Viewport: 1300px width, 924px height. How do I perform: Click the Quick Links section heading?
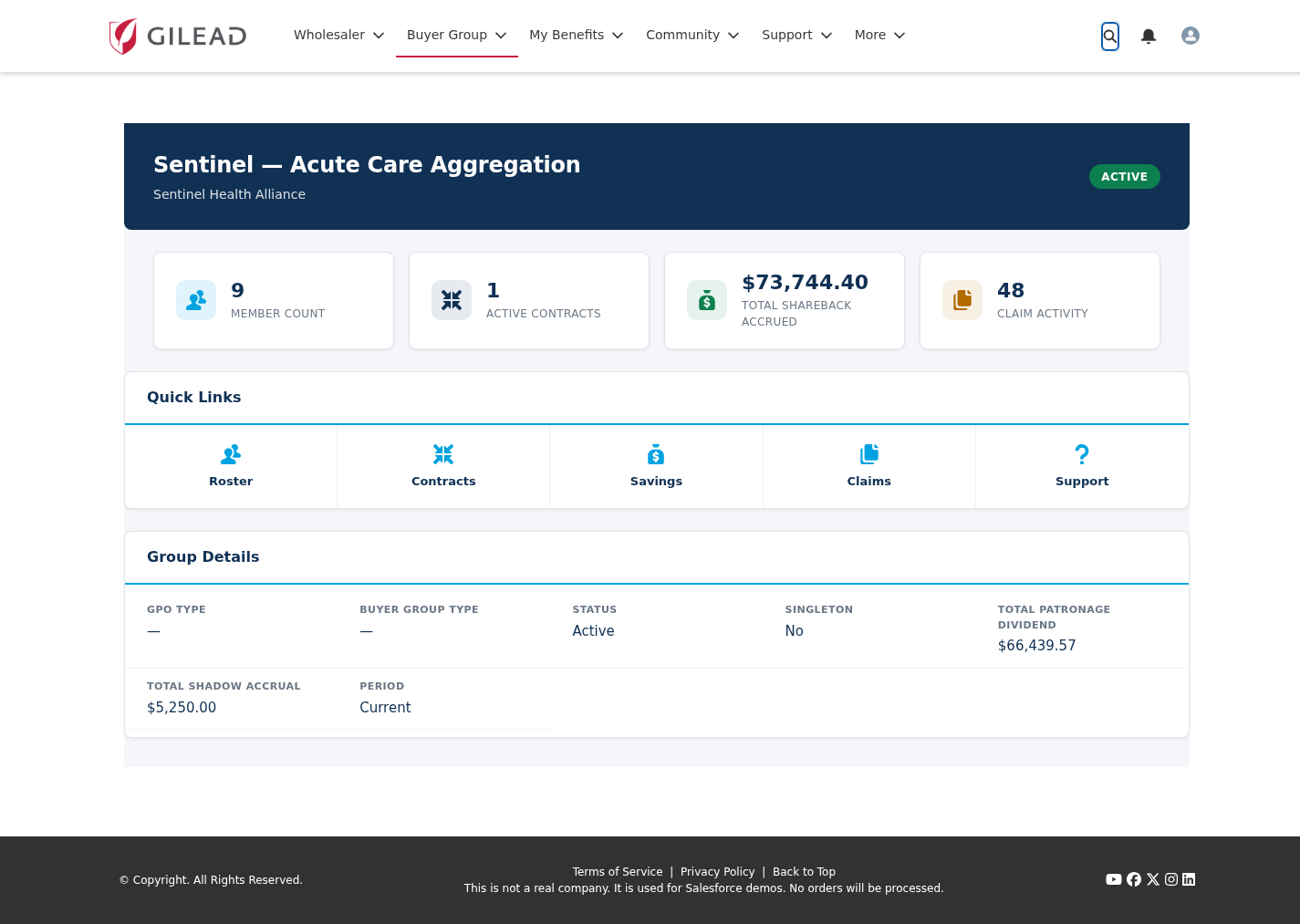pos(194,398)
